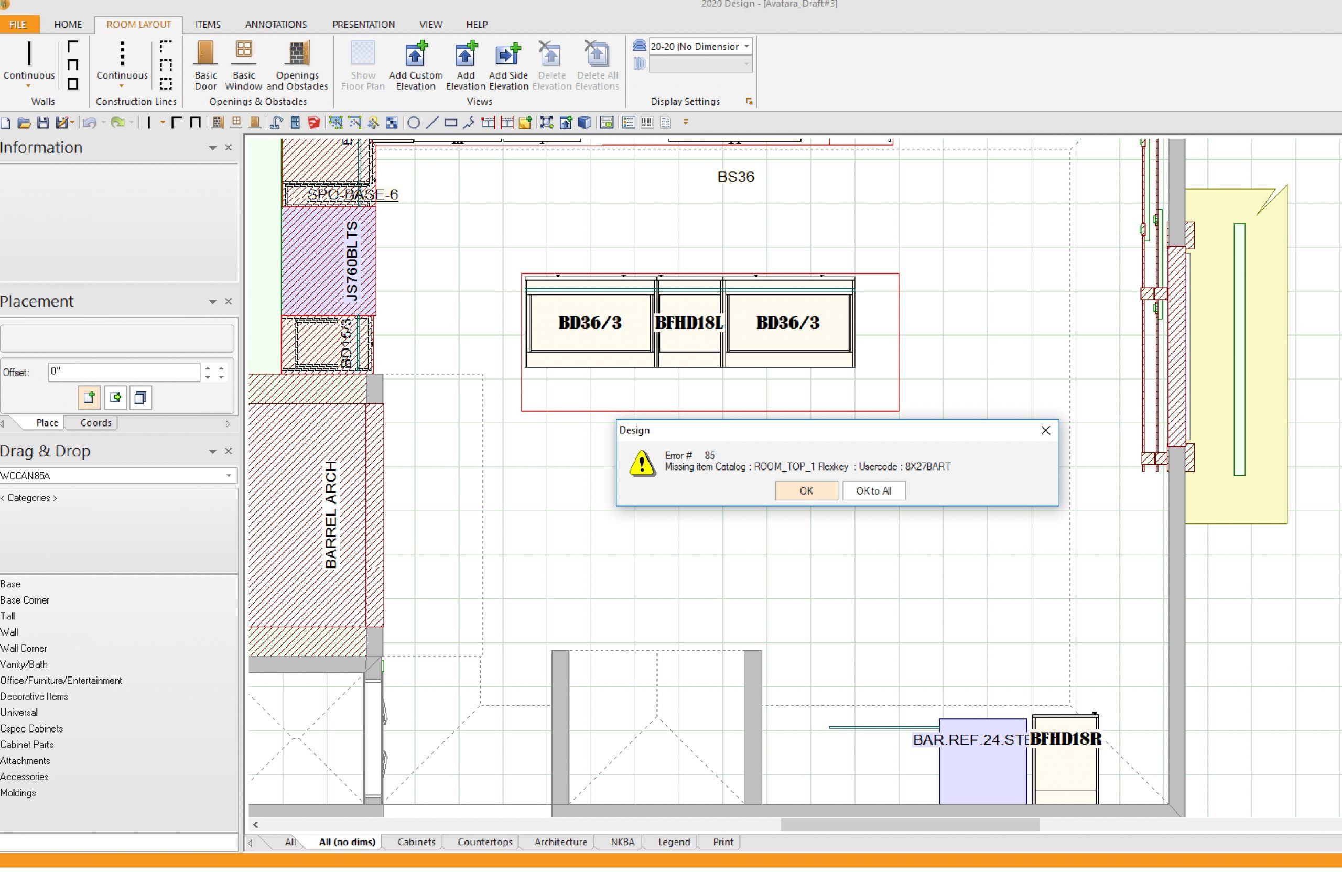The image size is (1342, 896).
Task: Click OK to All in error dialog
Action: [873, 491]
